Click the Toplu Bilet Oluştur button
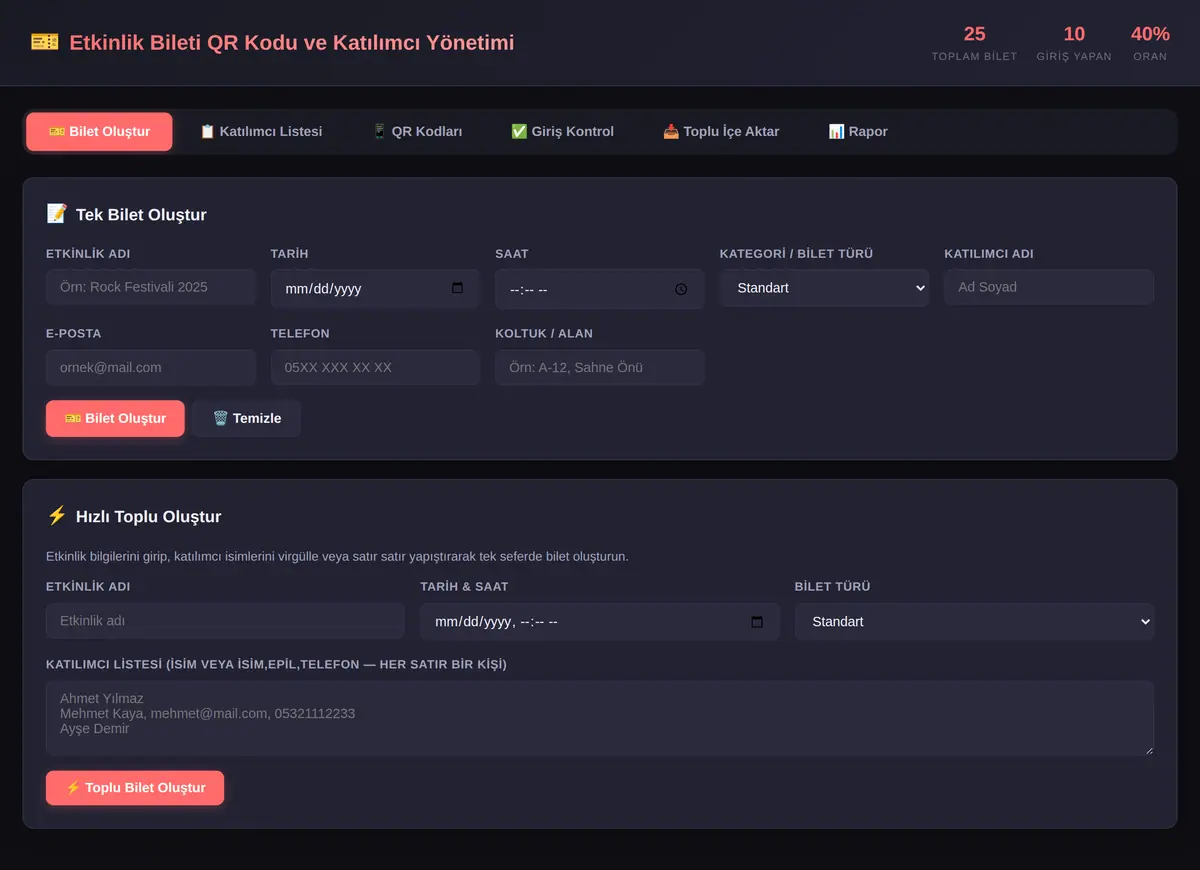 pos(135,788)
